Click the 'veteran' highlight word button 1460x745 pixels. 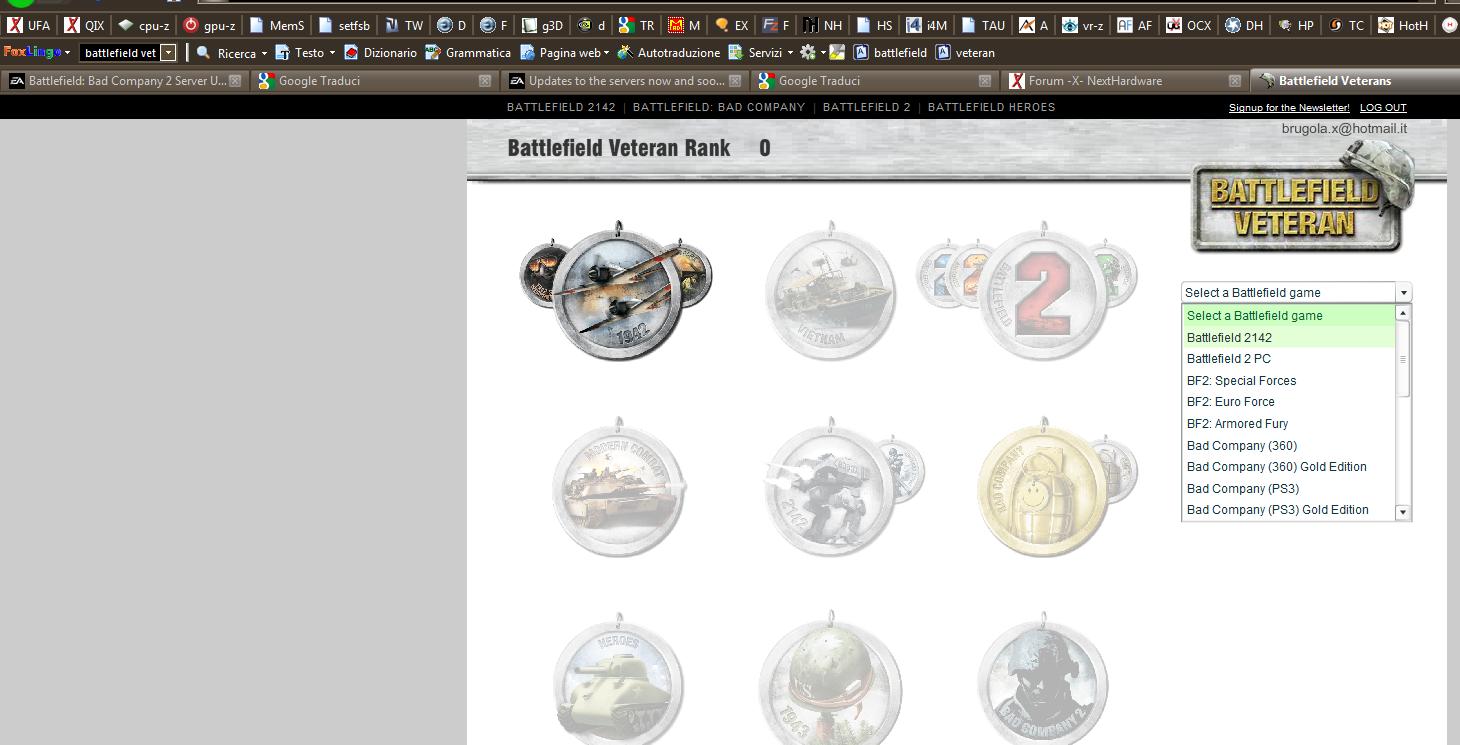965,52
